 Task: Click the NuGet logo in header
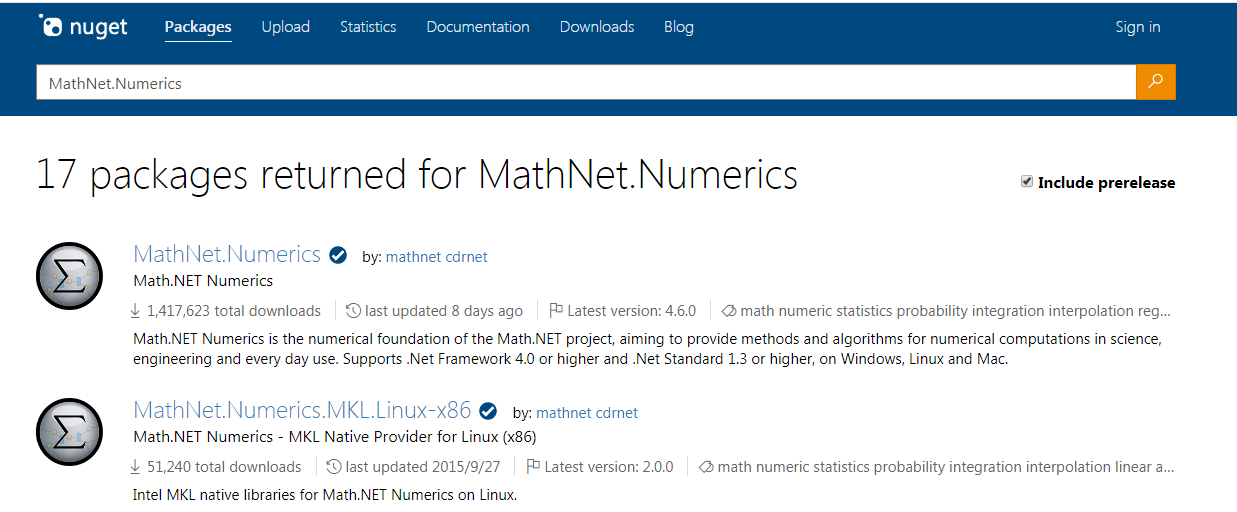(x=83, y=27)
